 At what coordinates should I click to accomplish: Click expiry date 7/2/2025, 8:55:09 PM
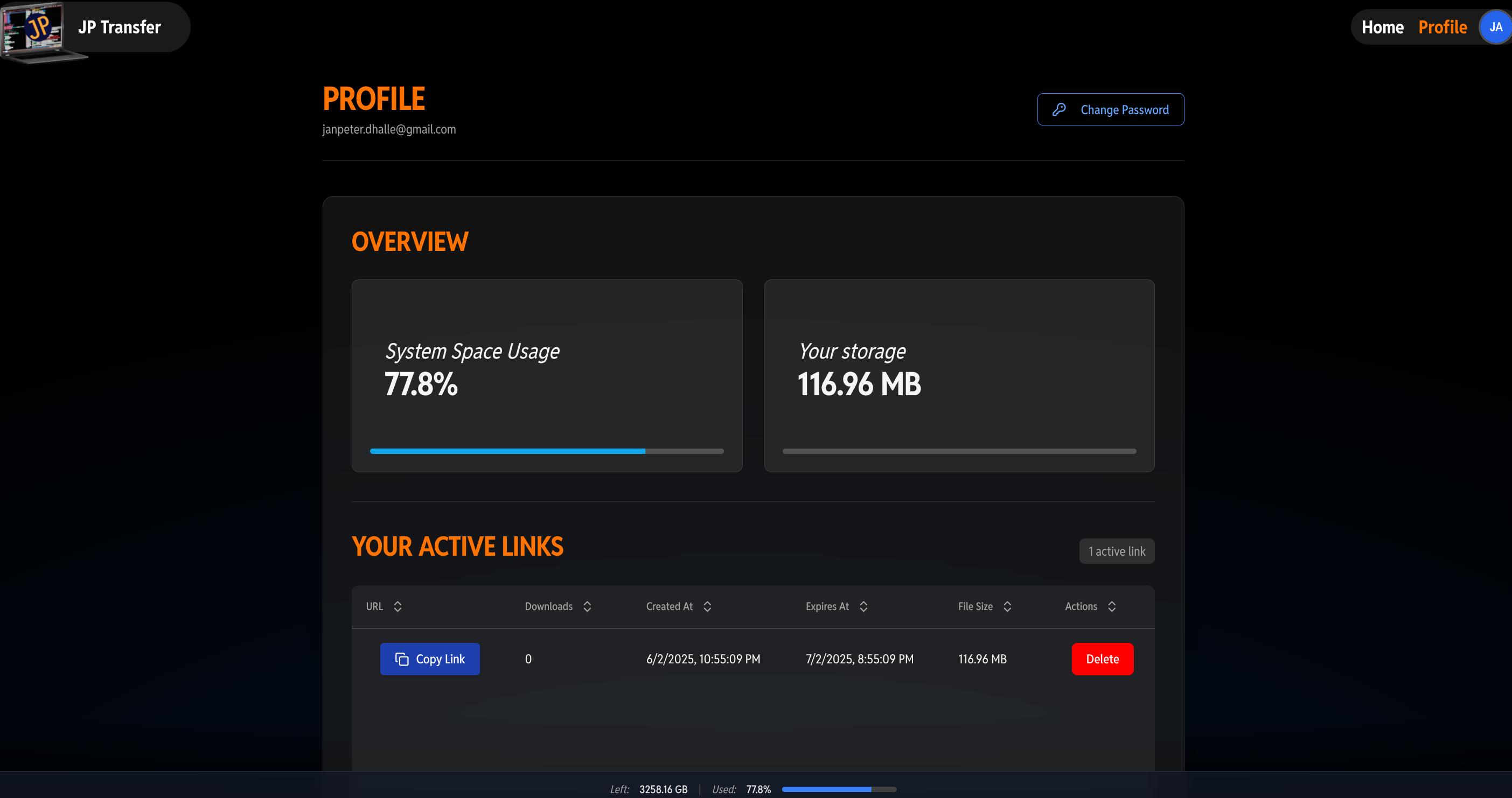click(x=859, y=659)
